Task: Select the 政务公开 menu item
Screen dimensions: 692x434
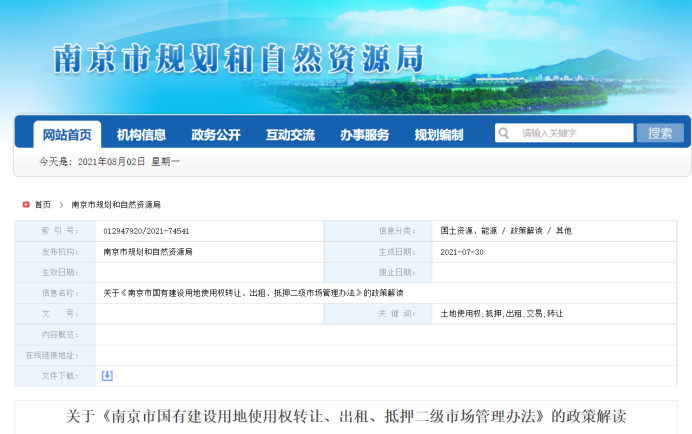Action: [216, 135]
